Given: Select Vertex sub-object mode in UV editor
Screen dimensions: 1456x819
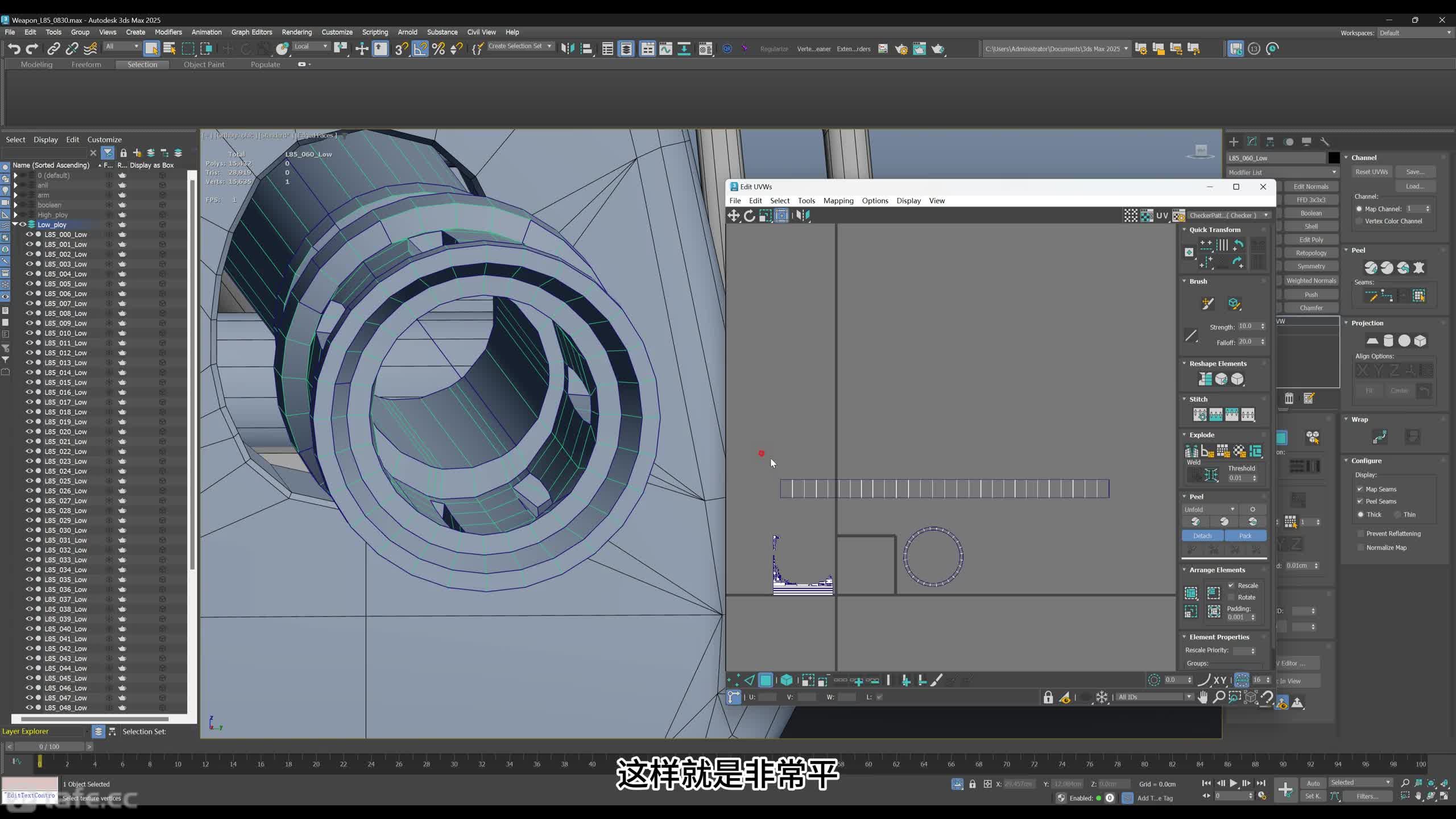Looking at the screenshot, I should (x=734, y=680).
